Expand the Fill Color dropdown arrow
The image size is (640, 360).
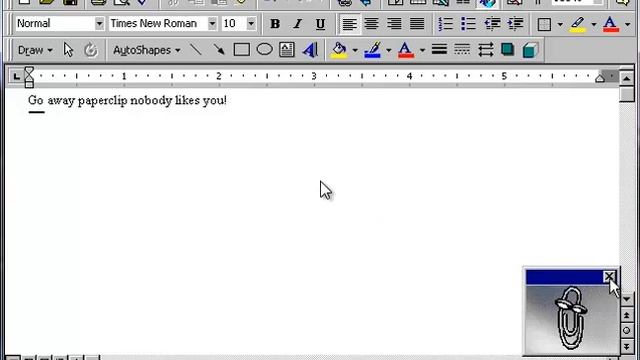click(355, 51)
